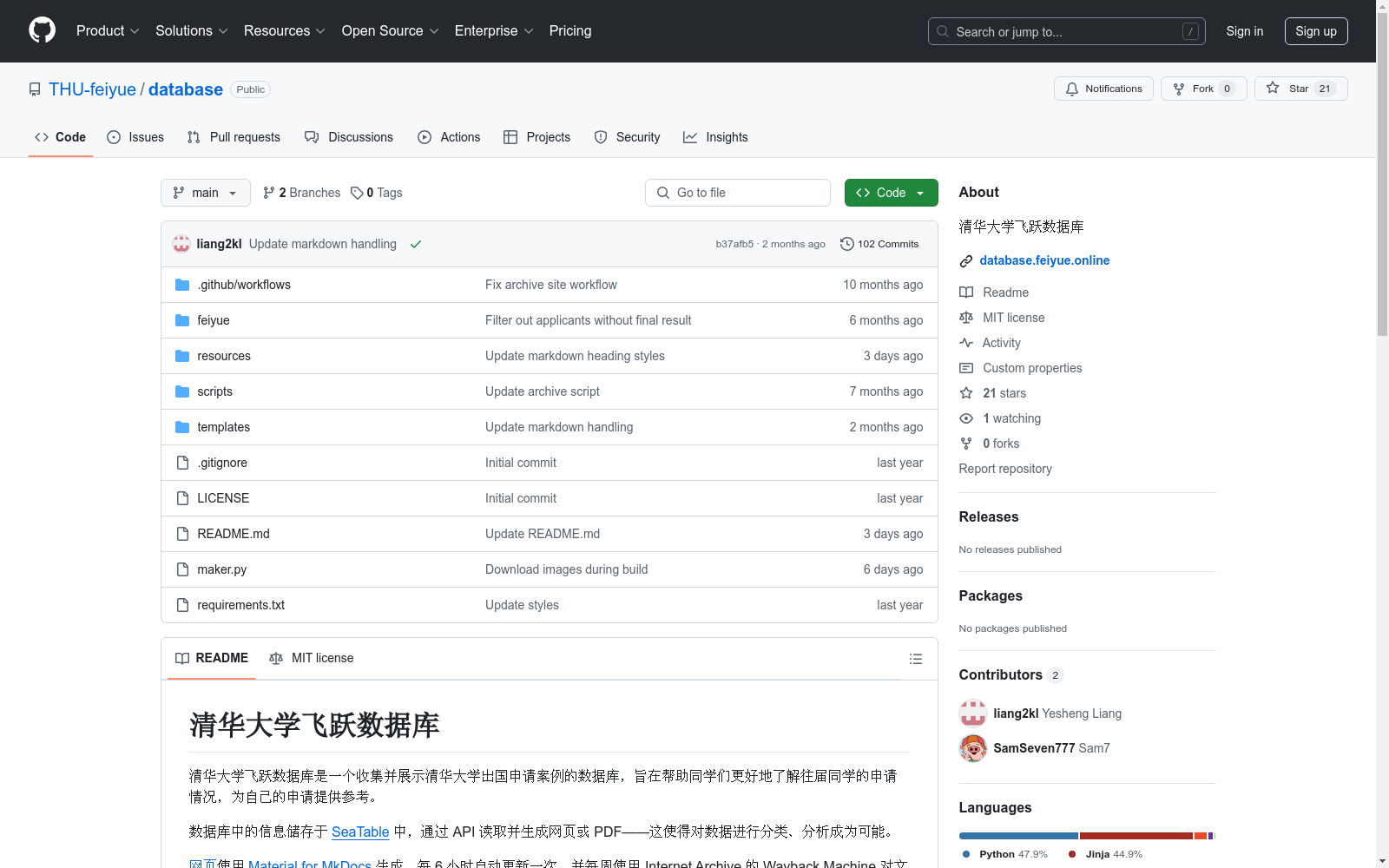Open the maker.py file

(222, 569)
